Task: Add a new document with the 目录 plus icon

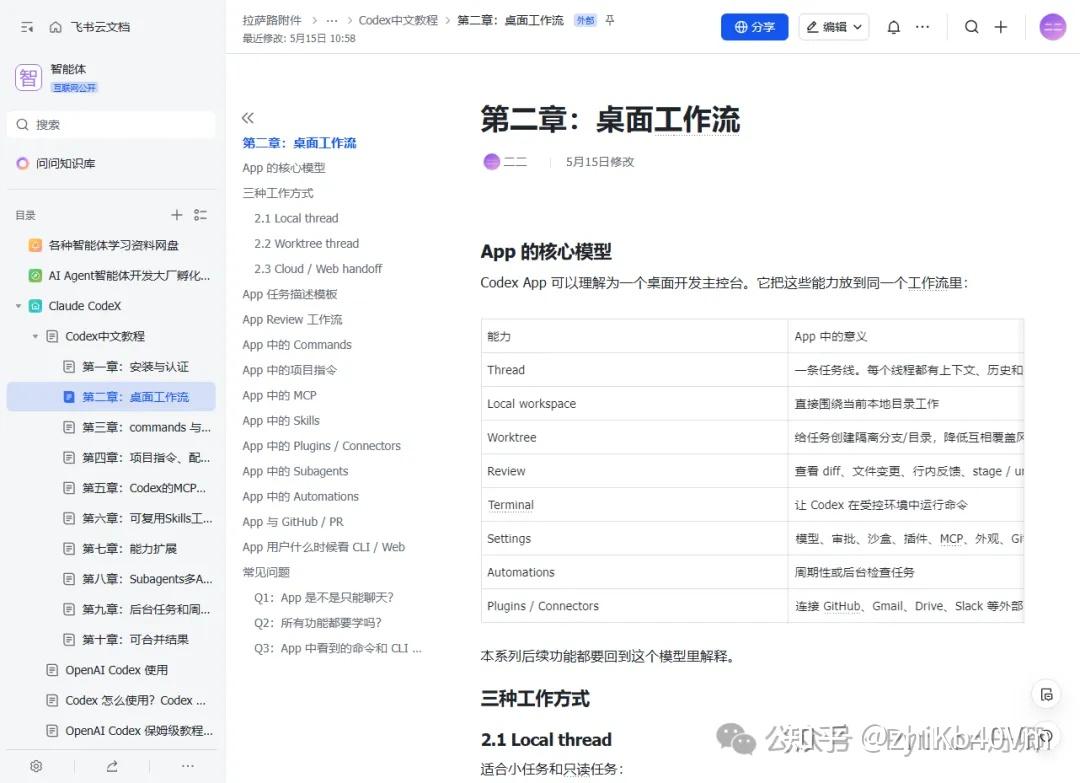Action: [177, 215]
